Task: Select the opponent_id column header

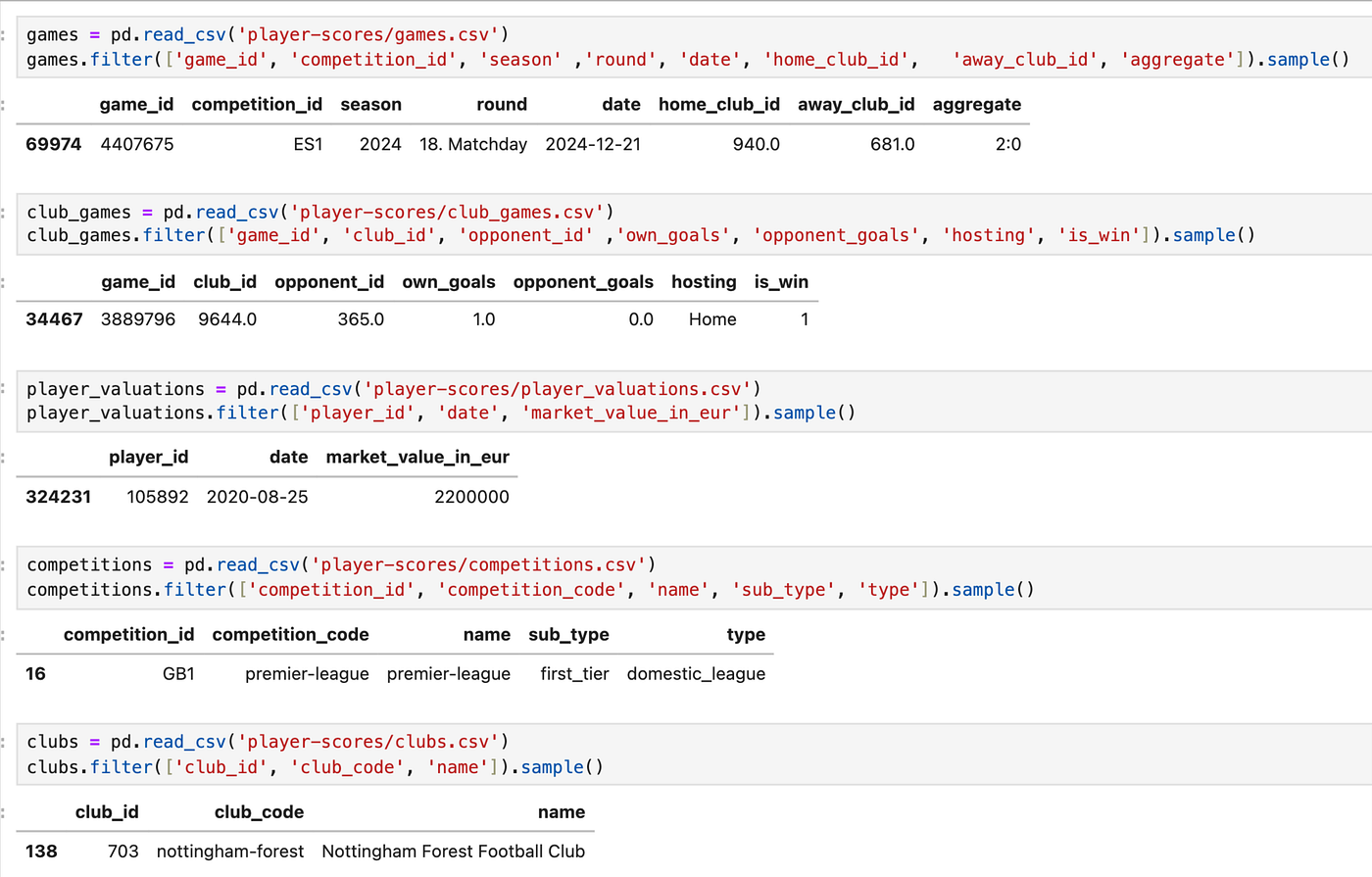Action: (329, 281)
